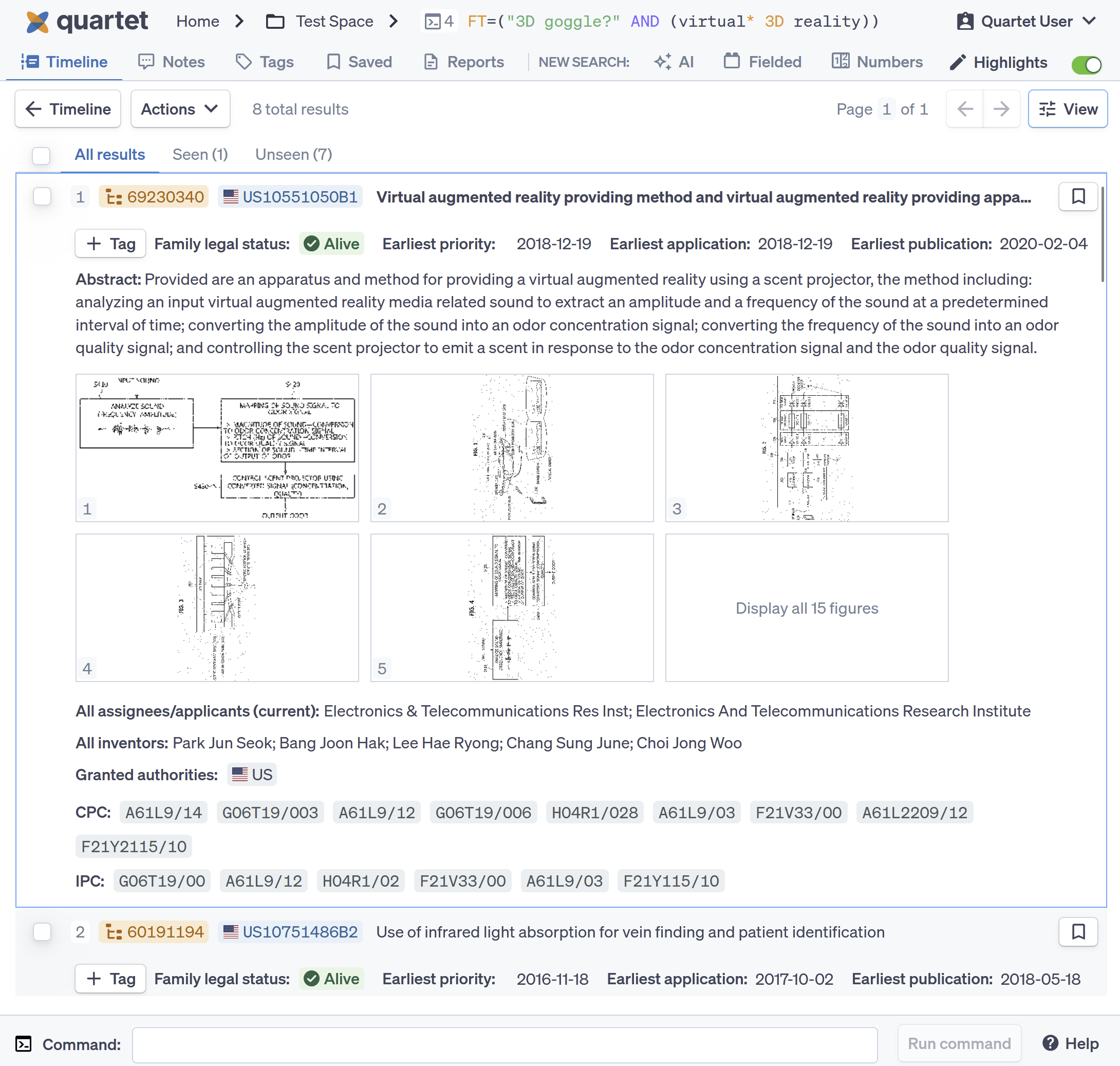Viewport: 1120px width, 1066px height.
Task: Click the quartet logo icon
Action: pyautogui.click(x=38, y=22)
